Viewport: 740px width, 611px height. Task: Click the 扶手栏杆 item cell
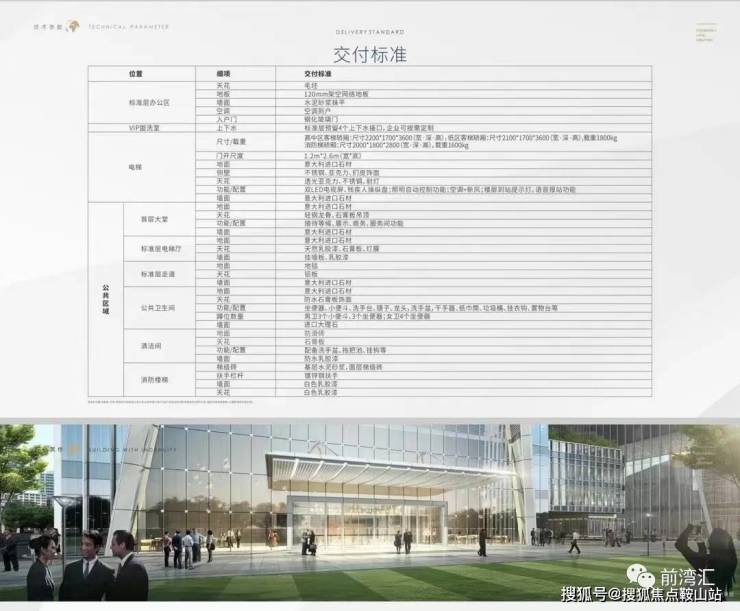pos(230,376)
